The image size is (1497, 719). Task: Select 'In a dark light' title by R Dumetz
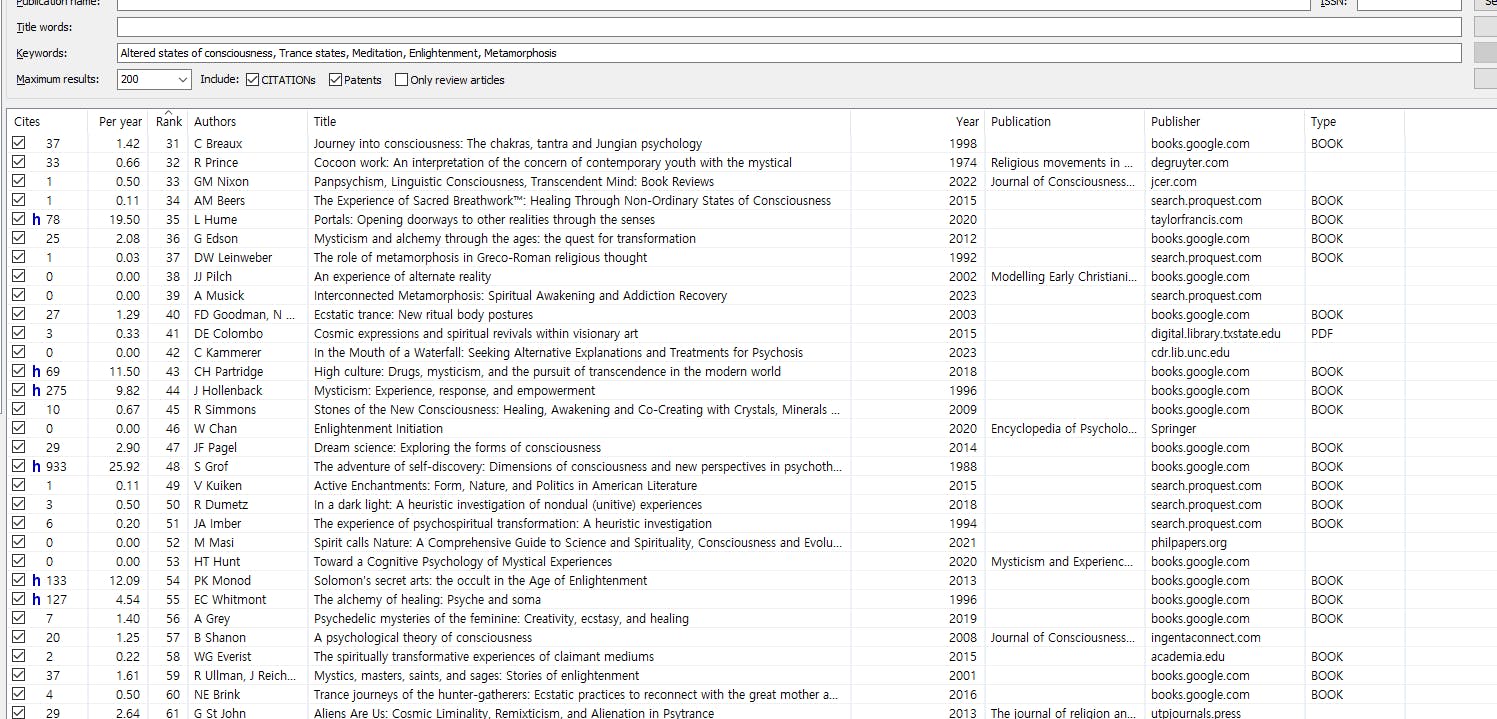pyautogui.click(x=508, y=505)
